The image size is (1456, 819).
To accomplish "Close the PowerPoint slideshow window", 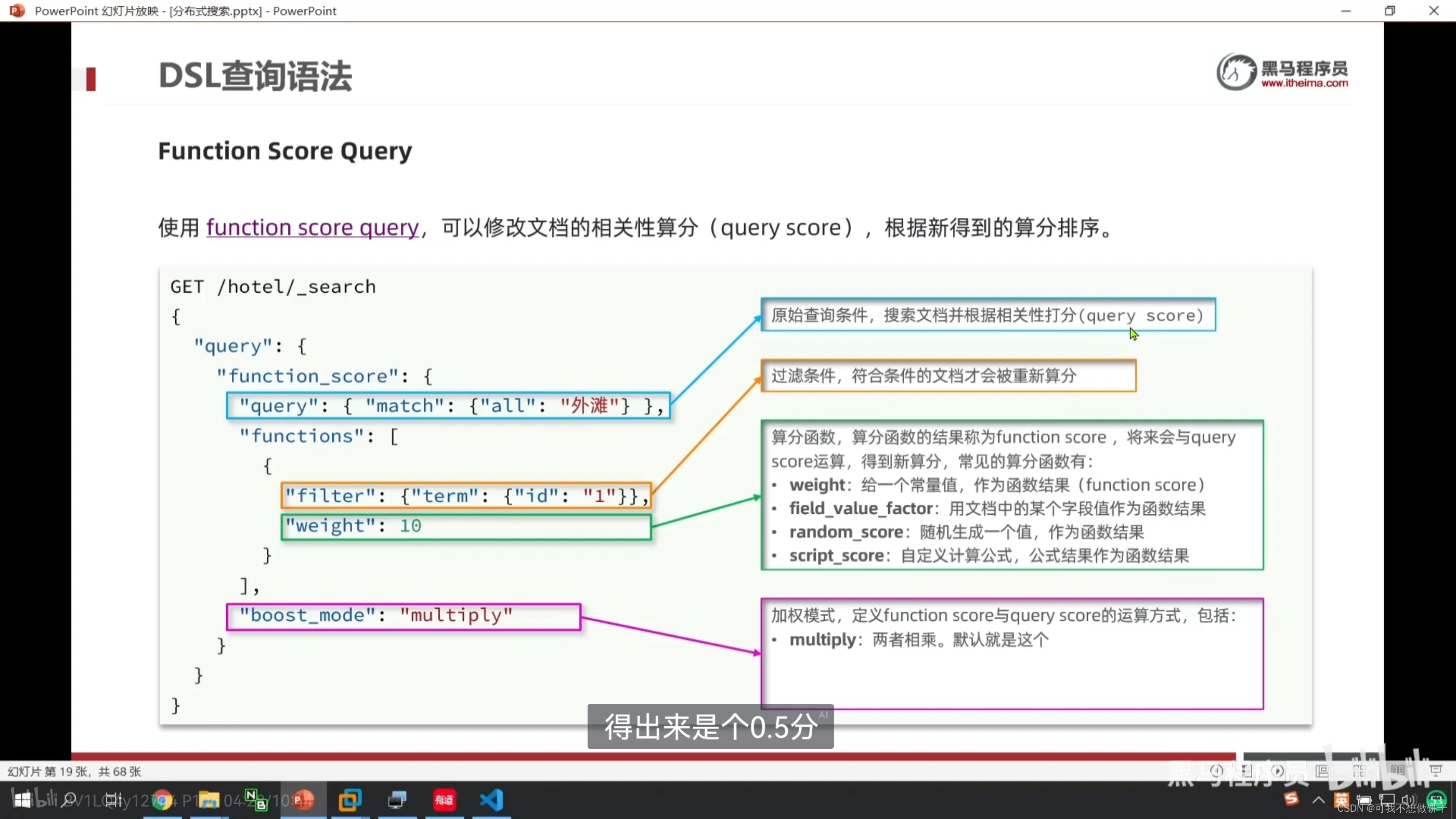I will [1434, 11].
